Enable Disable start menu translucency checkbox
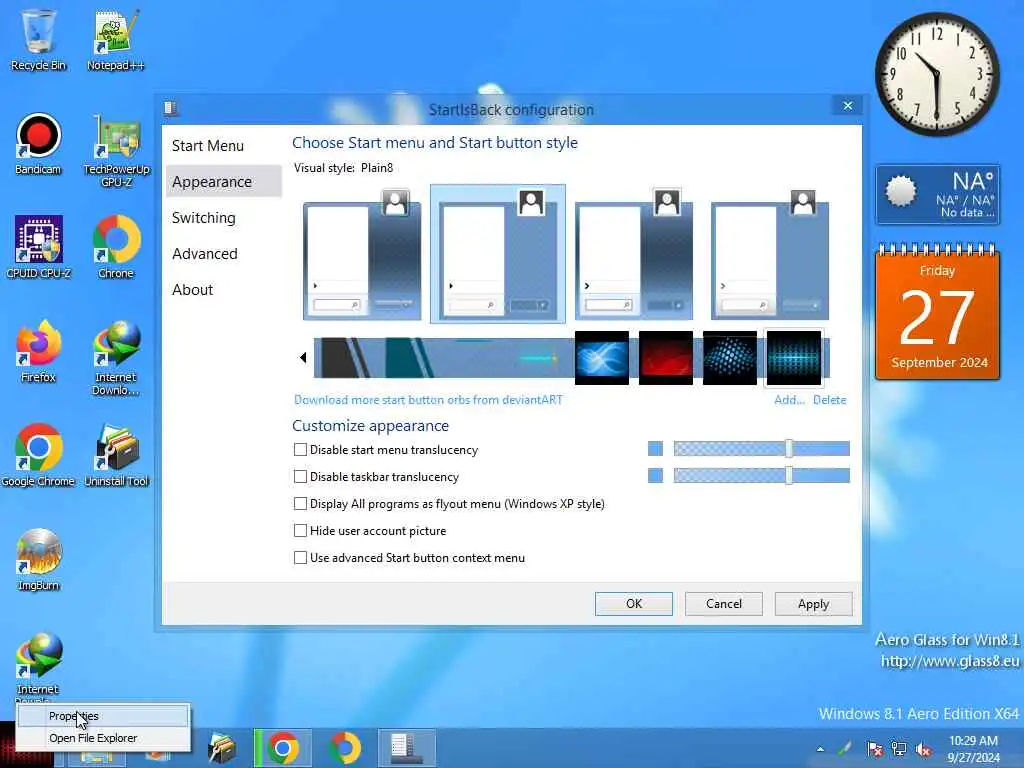The width and height of the screenshot is (1024, 768). [x=300, y=449]
